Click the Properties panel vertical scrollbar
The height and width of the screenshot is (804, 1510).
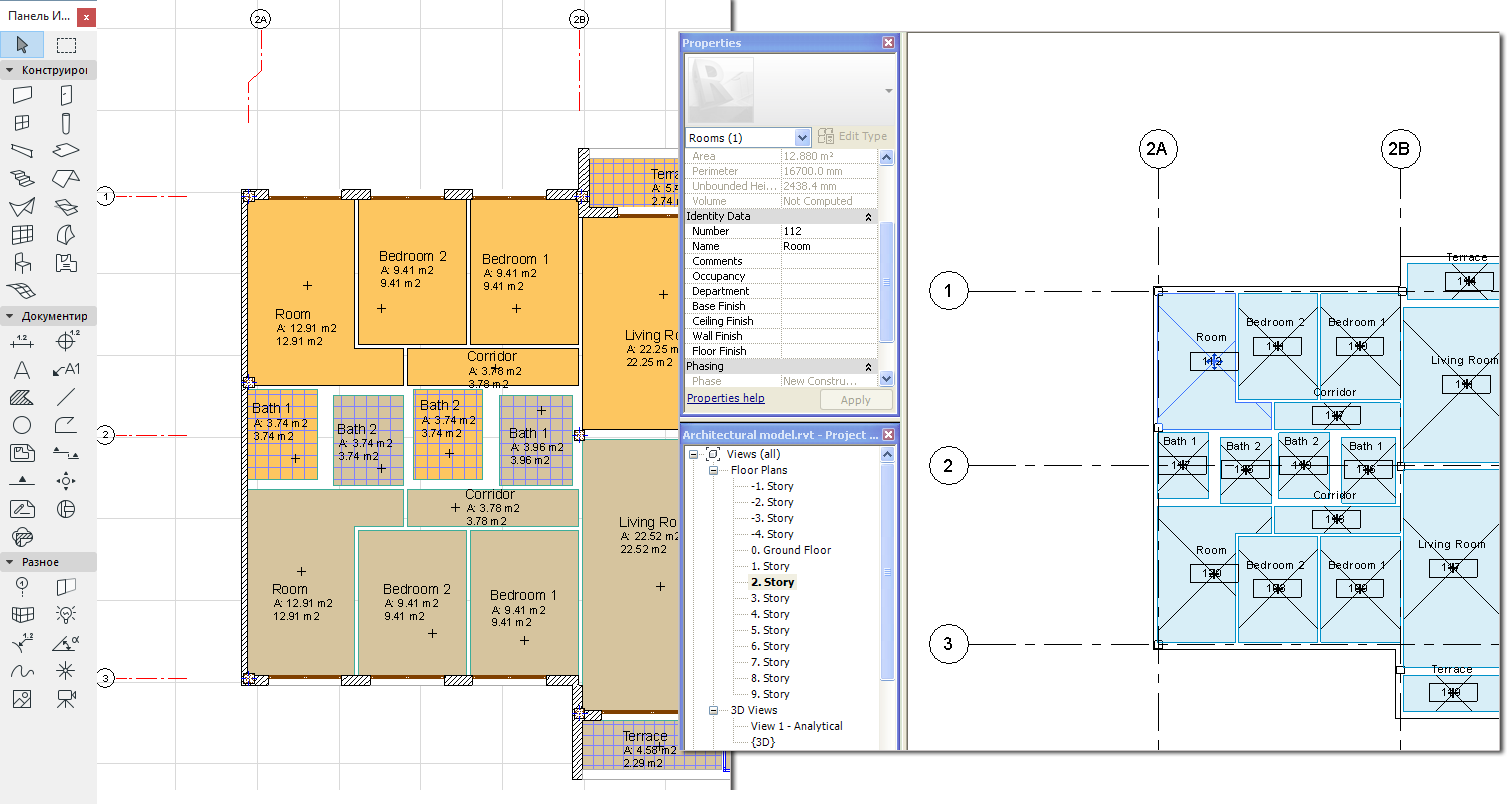886,268
